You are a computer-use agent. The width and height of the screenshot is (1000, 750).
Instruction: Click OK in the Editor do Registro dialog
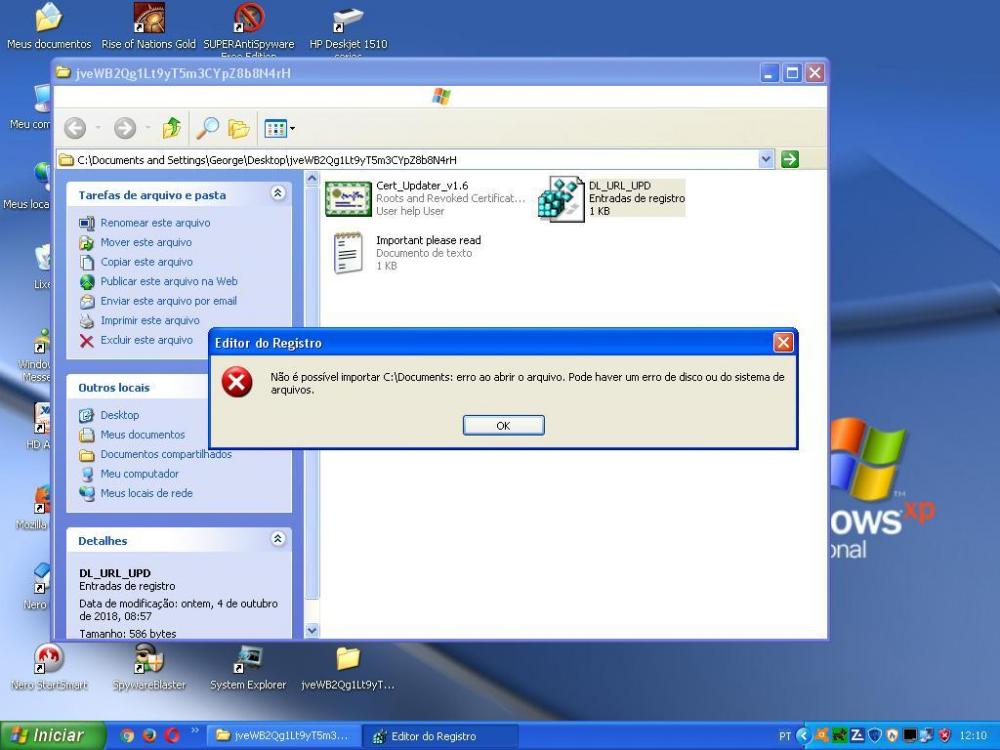click(x=503, y=426)
